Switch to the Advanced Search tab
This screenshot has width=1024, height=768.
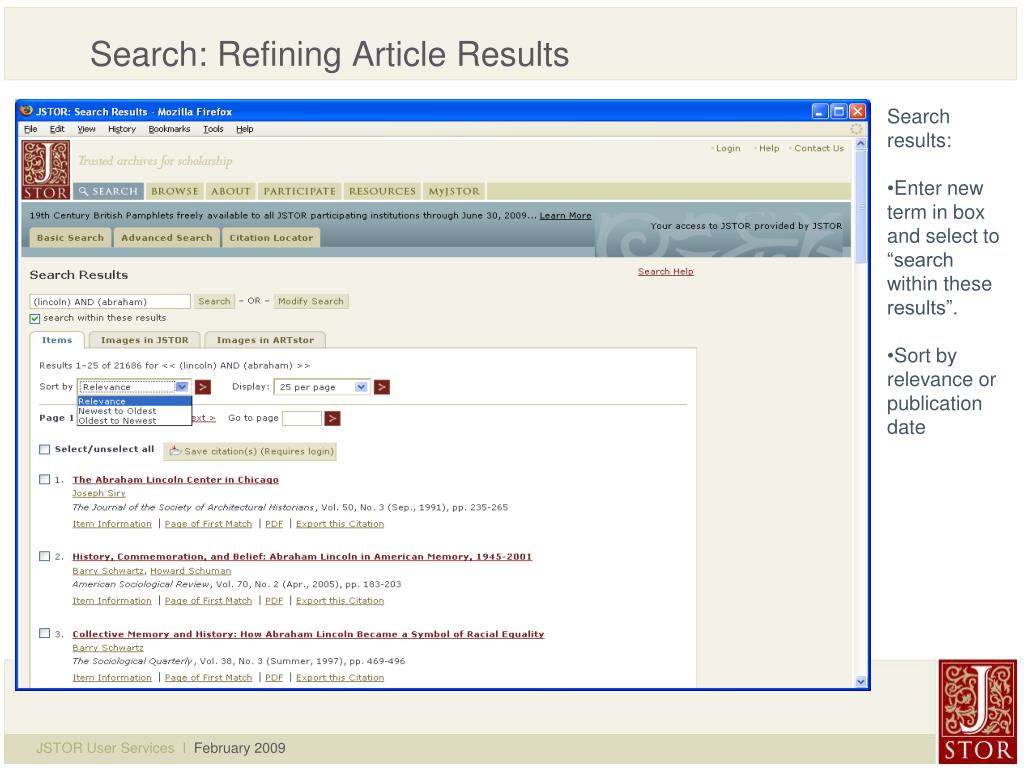(x=167, y=238)
